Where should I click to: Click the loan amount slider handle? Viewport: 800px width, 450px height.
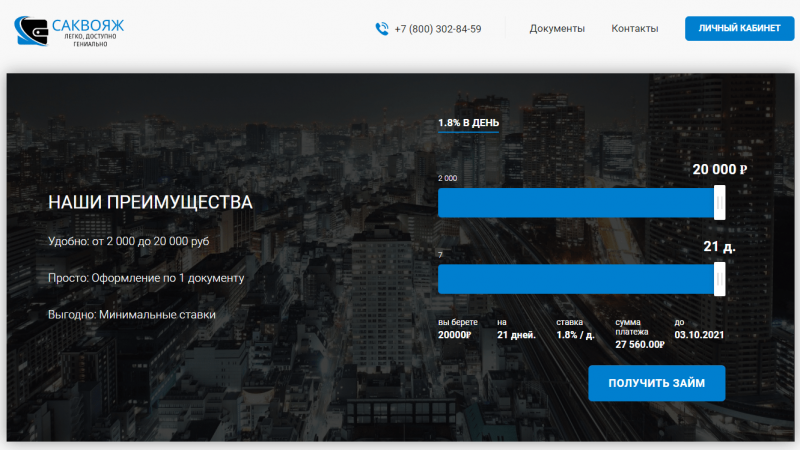tap(719, 203)
